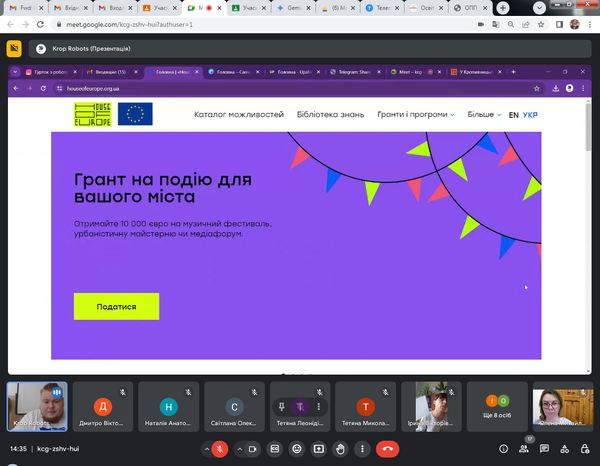Open more options three-dot menu
This screenshot has width=600, height=466.
363,449
